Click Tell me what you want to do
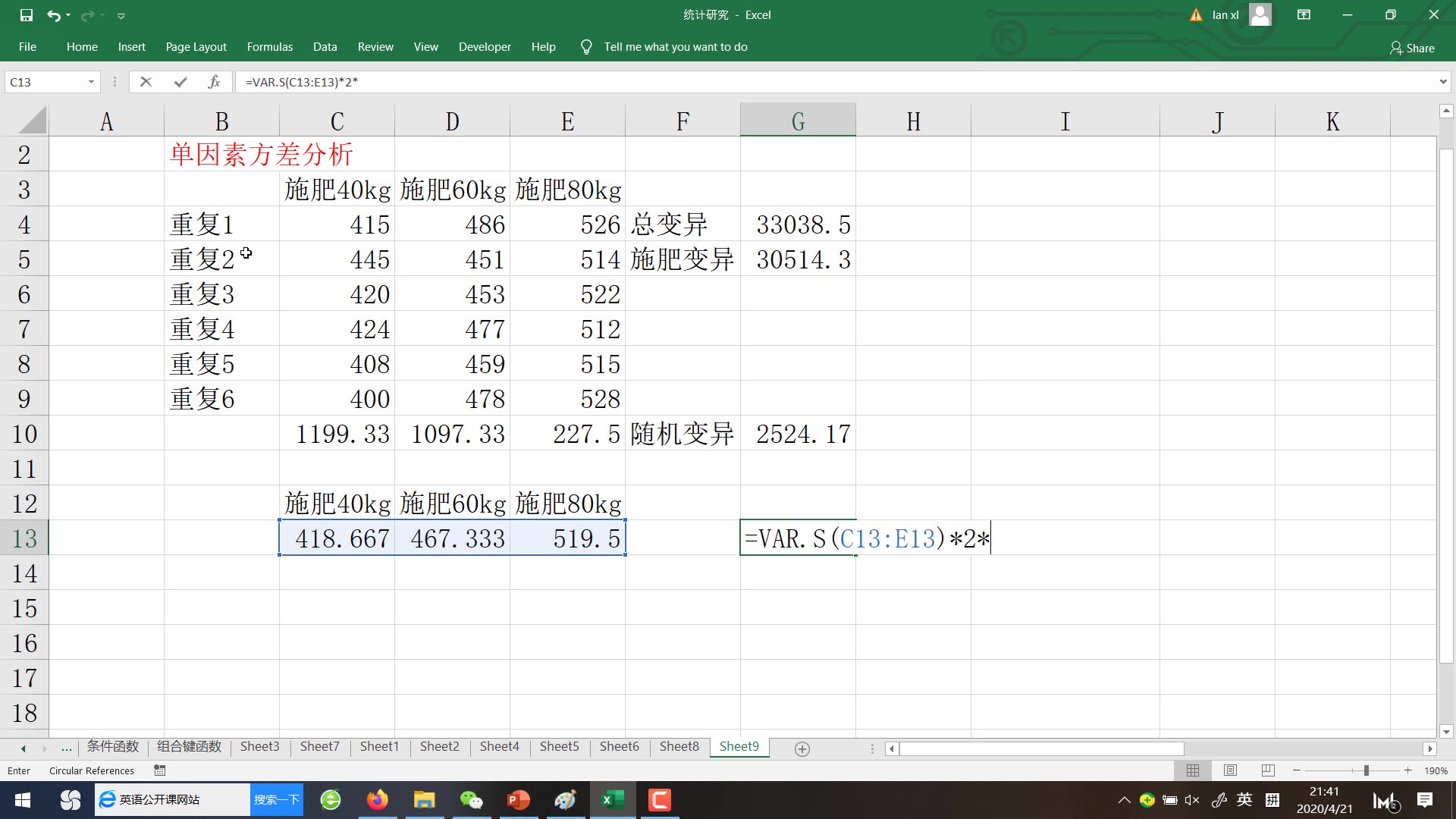The image size is (1456, 819). (x=675, y=47)
